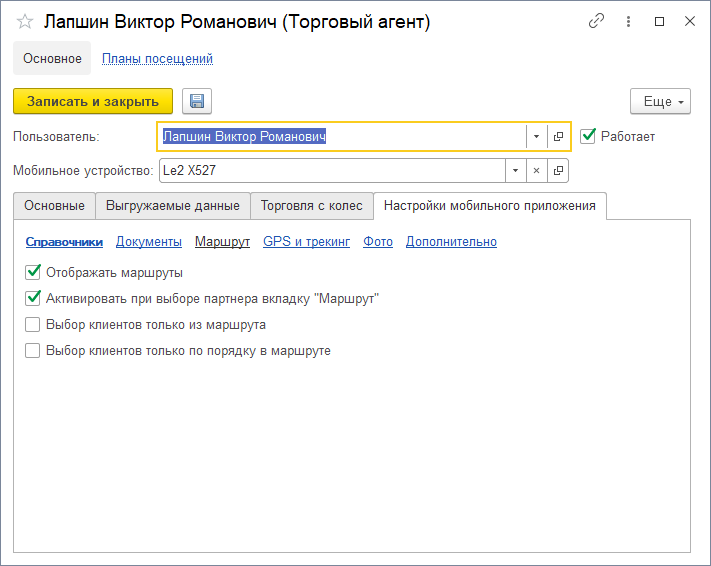Go to the GPS и трекинг section
711x566 pixels.
pyautogui.click(x=306, y=241)
